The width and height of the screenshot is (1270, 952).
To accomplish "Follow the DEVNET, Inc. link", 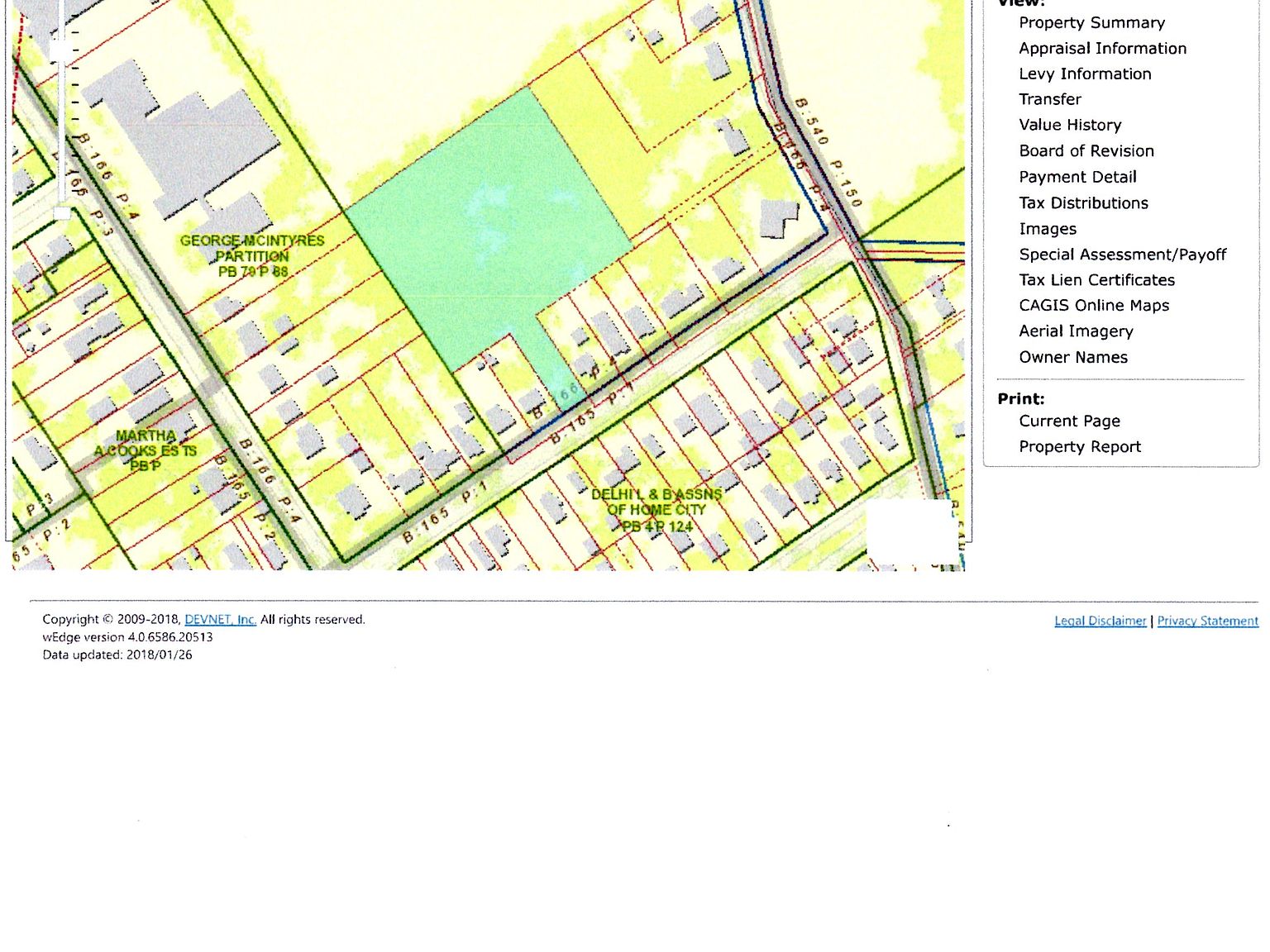I will coord(220,620).
